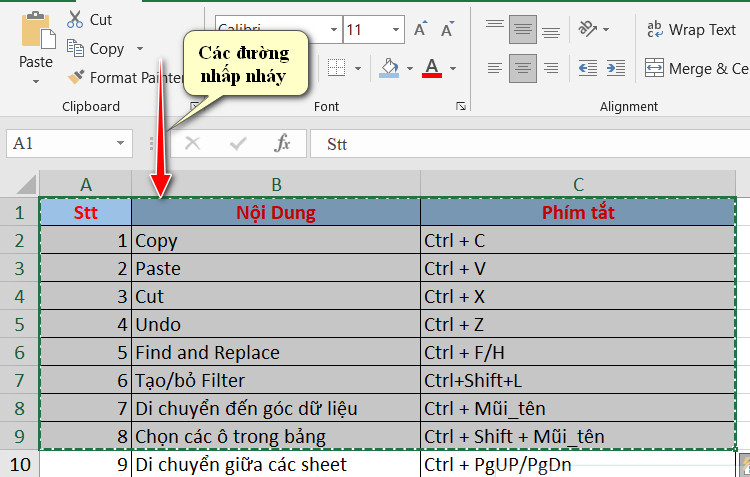Click Merge & Center button
Viewport: 750px width, 477px height.
tap(697, 68)
